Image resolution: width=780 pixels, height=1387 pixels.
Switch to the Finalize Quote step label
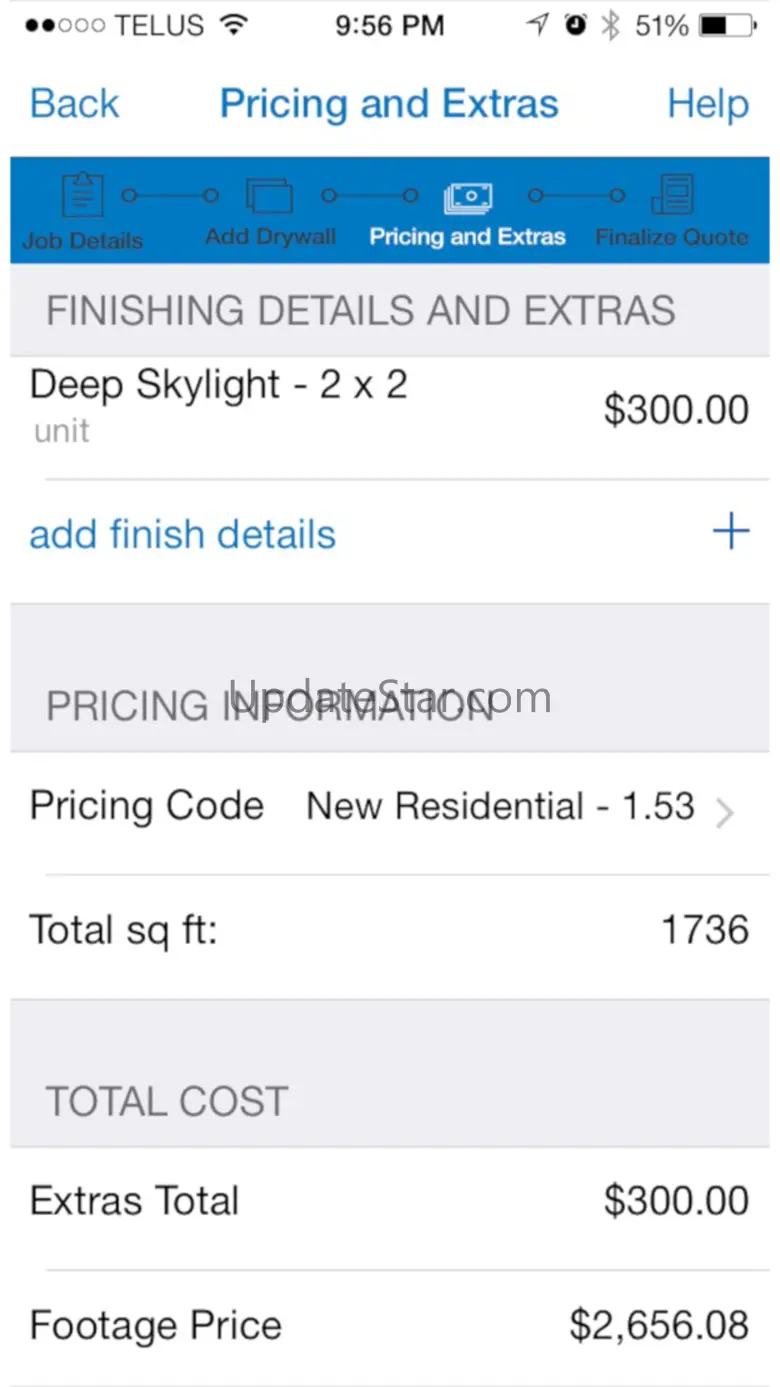(672, 238)
